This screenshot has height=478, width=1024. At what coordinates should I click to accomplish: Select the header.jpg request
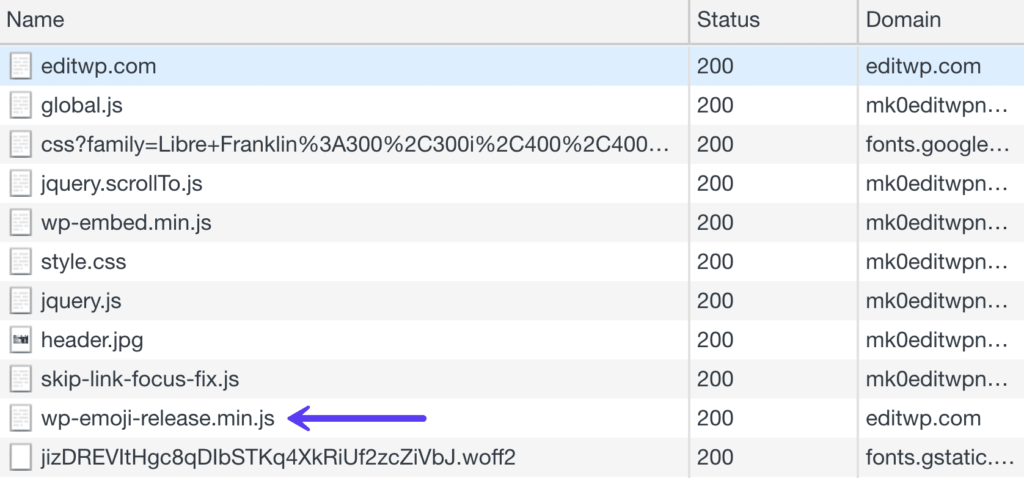pos(92,340)
